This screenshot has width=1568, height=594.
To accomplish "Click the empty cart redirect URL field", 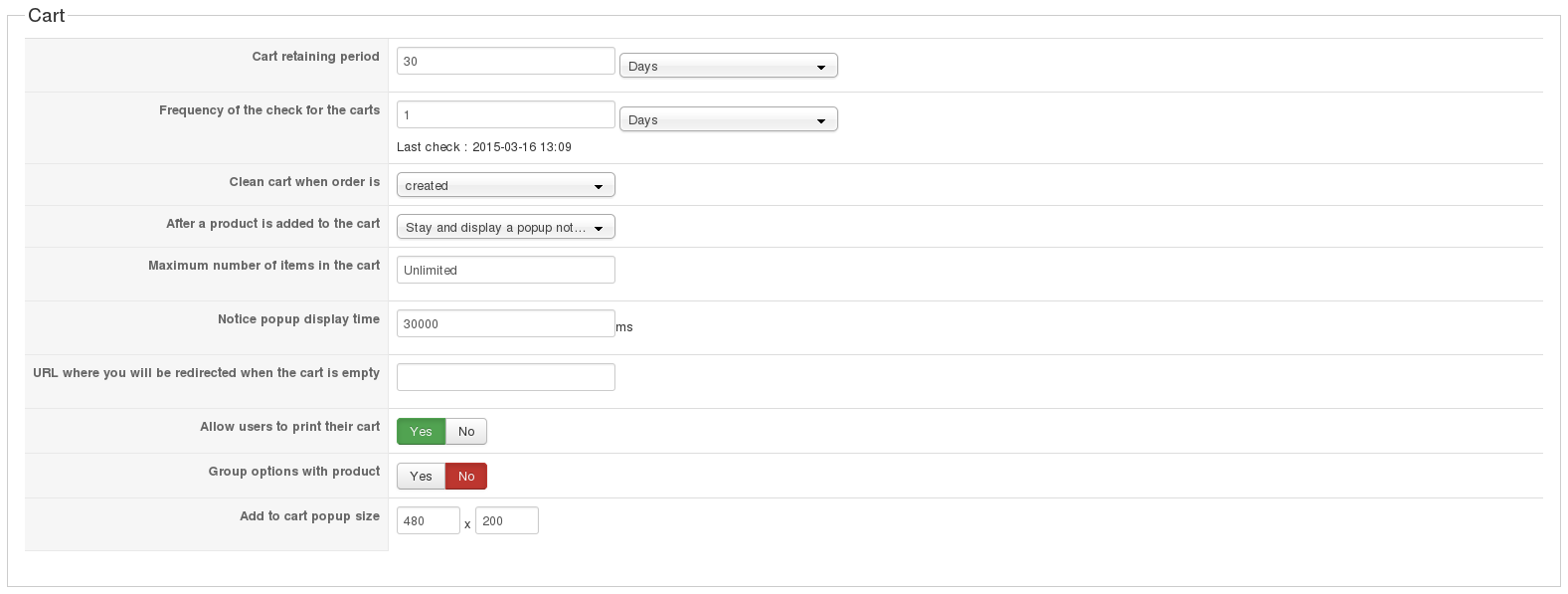I will [x=505, y=378].
